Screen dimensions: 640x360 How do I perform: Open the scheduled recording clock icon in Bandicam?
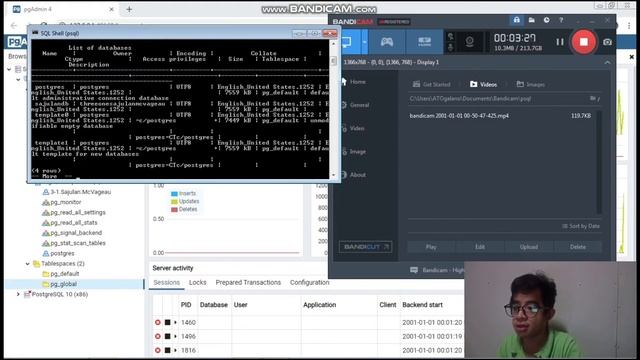coord(546,20)
